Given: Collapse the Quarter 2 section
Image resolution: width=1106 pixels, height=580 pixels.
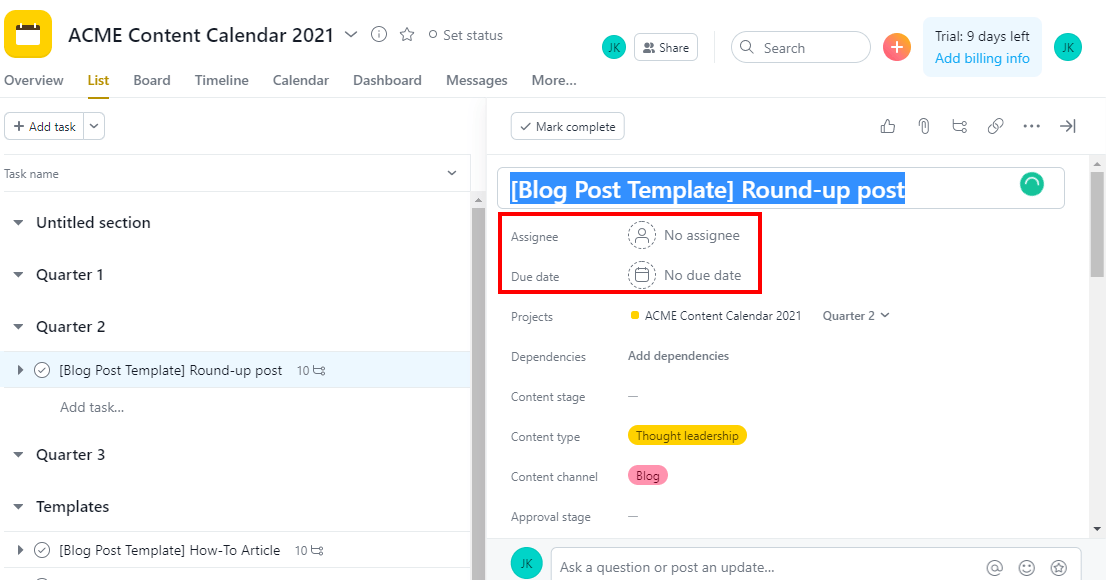Looking at the screenshot, I should (x=19, y=327).
